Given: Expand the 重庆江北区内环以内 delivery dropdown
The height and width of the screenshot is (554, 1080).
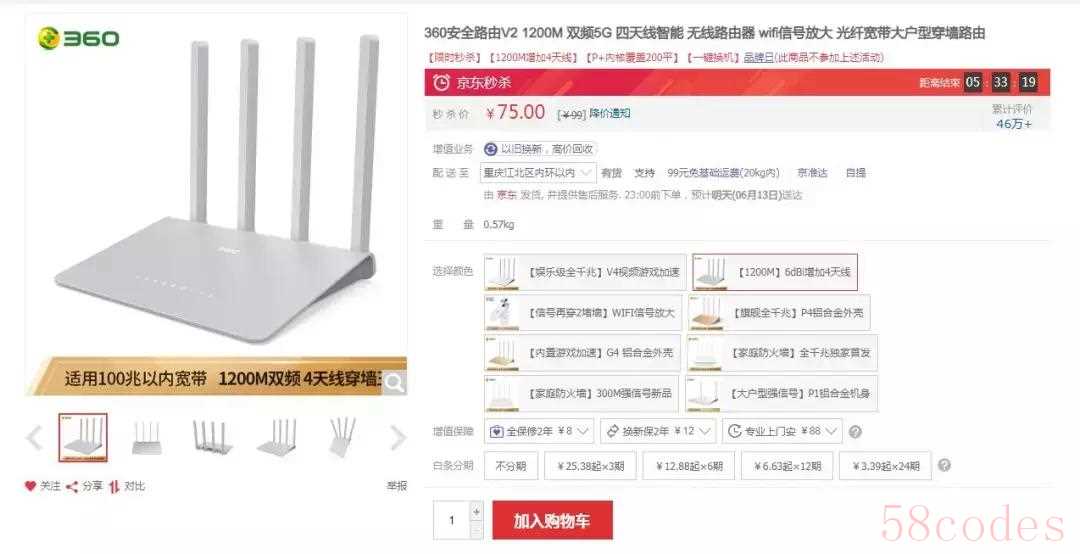Looking at the screenshot, I should point(538,172).
